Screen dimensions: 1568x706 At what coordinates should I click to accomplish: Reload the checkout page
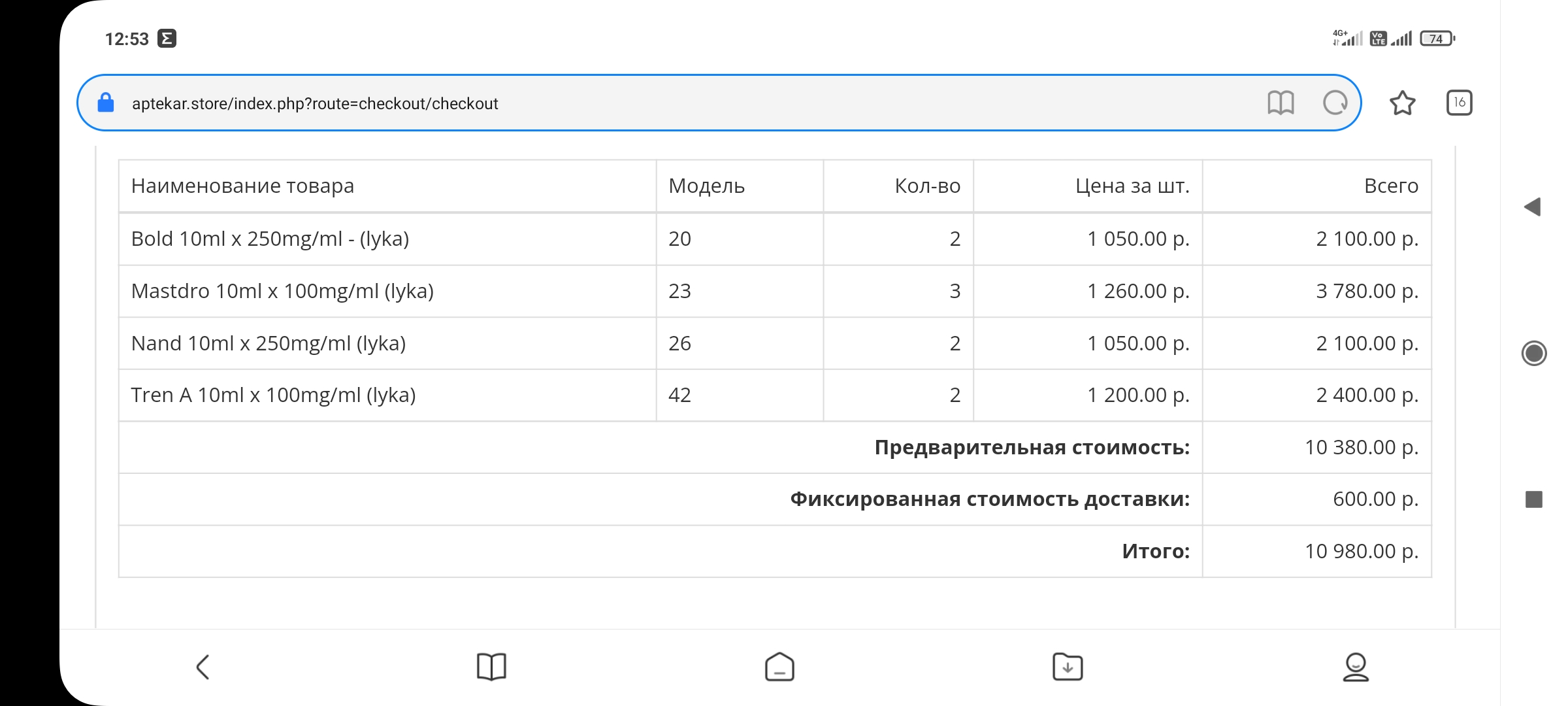(1335, 103)
